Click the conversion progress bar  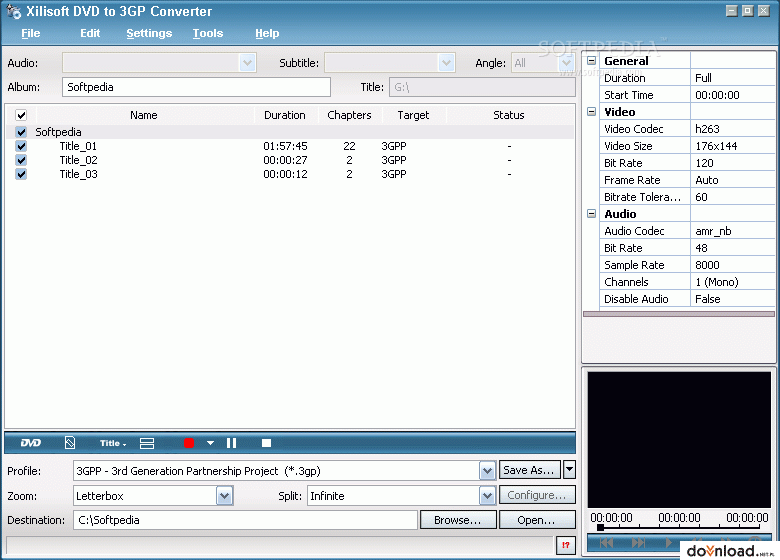tap(280, 545)
